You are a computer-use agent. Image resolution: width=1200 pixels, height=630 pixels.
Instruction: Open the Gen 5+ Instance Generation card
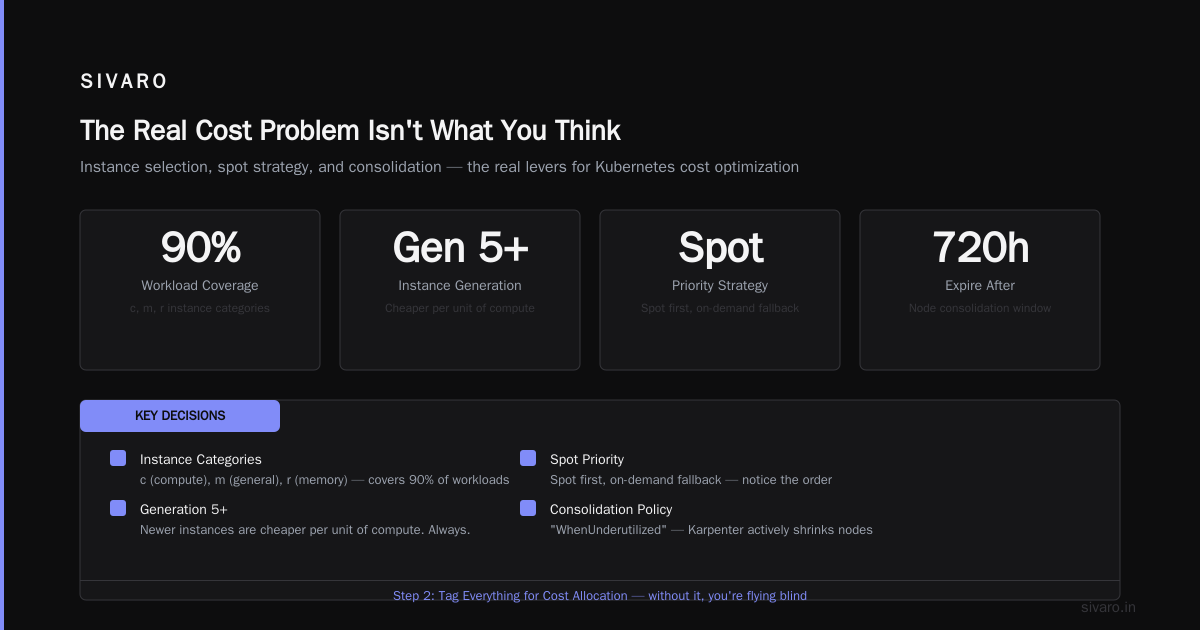click(x=460, y=290)
